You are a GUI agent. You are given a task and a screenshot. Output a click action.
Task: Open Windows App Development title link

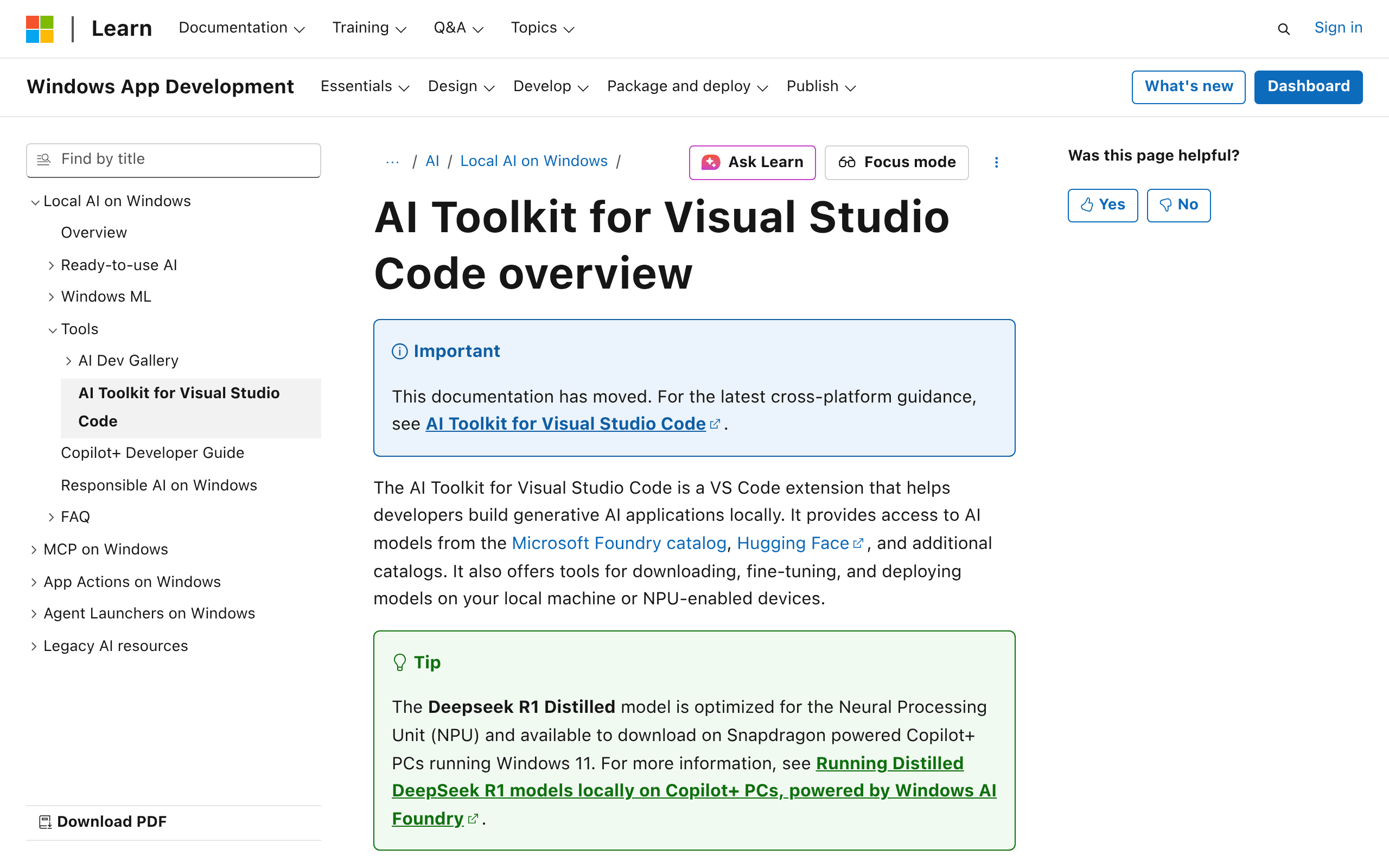(160, 87)
